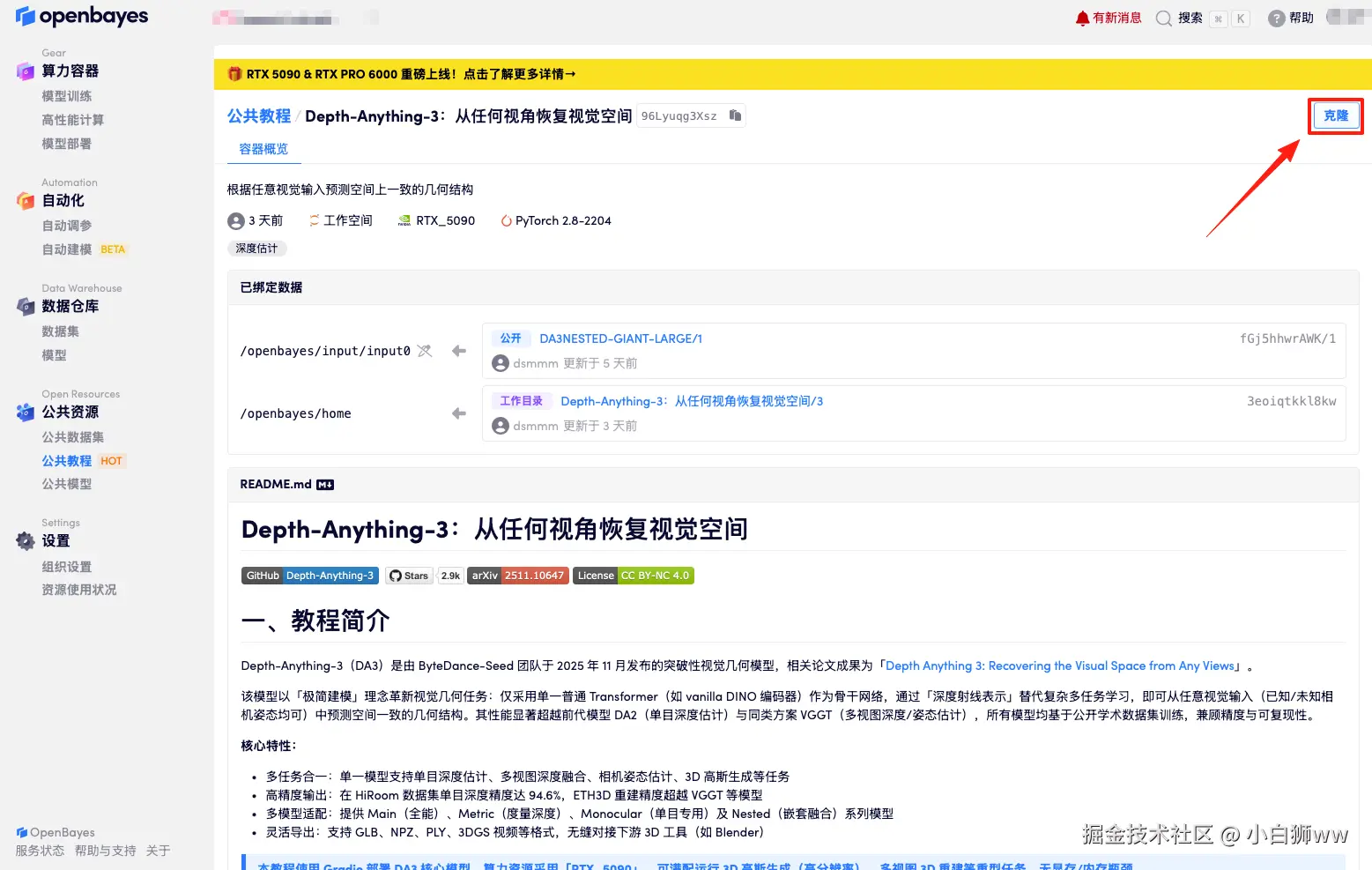Viewport: 1372px width, 870px height.
Task: Click the README.md header label
Action: pos(276,485)
